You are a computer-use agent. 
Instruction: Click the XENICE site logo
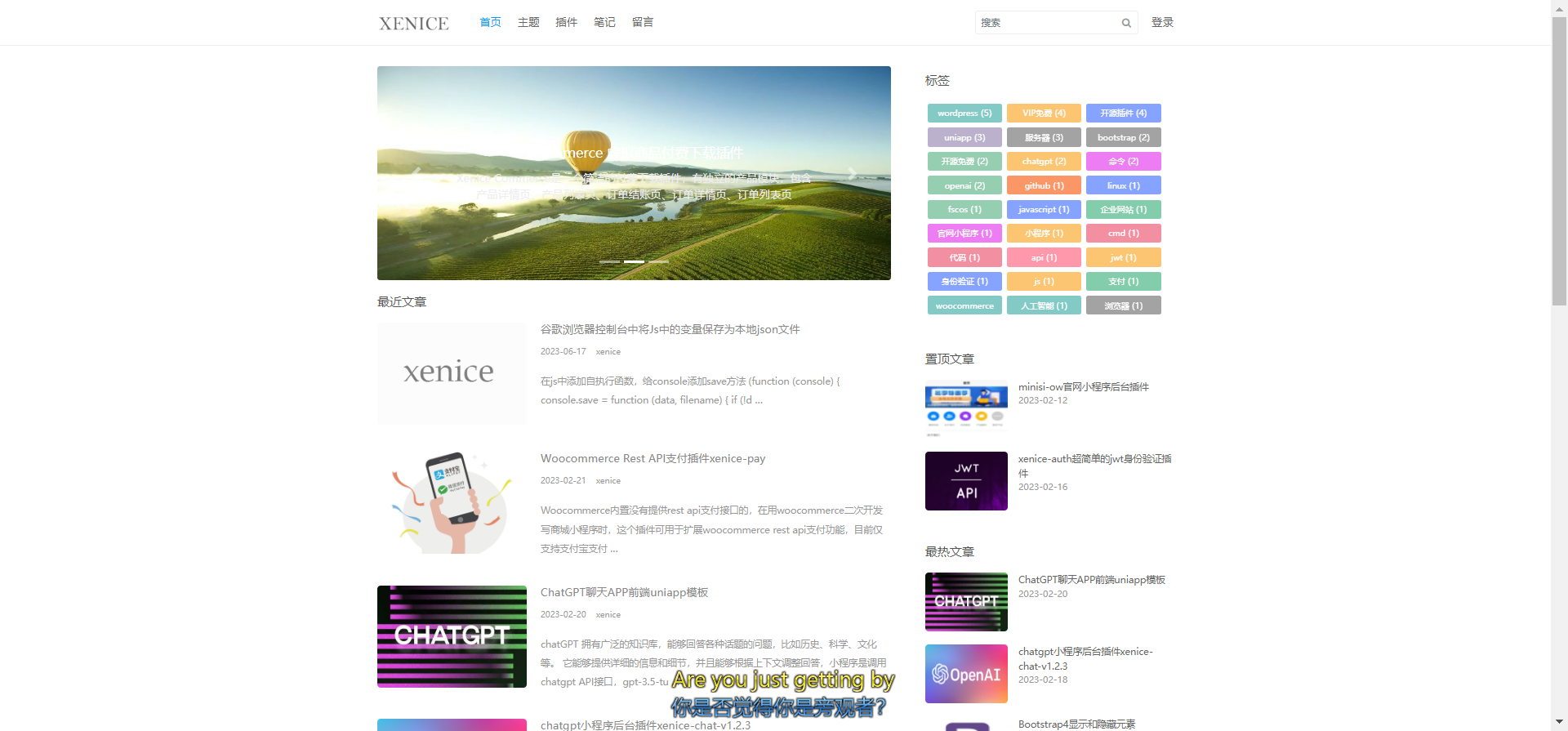coord(414,24)
